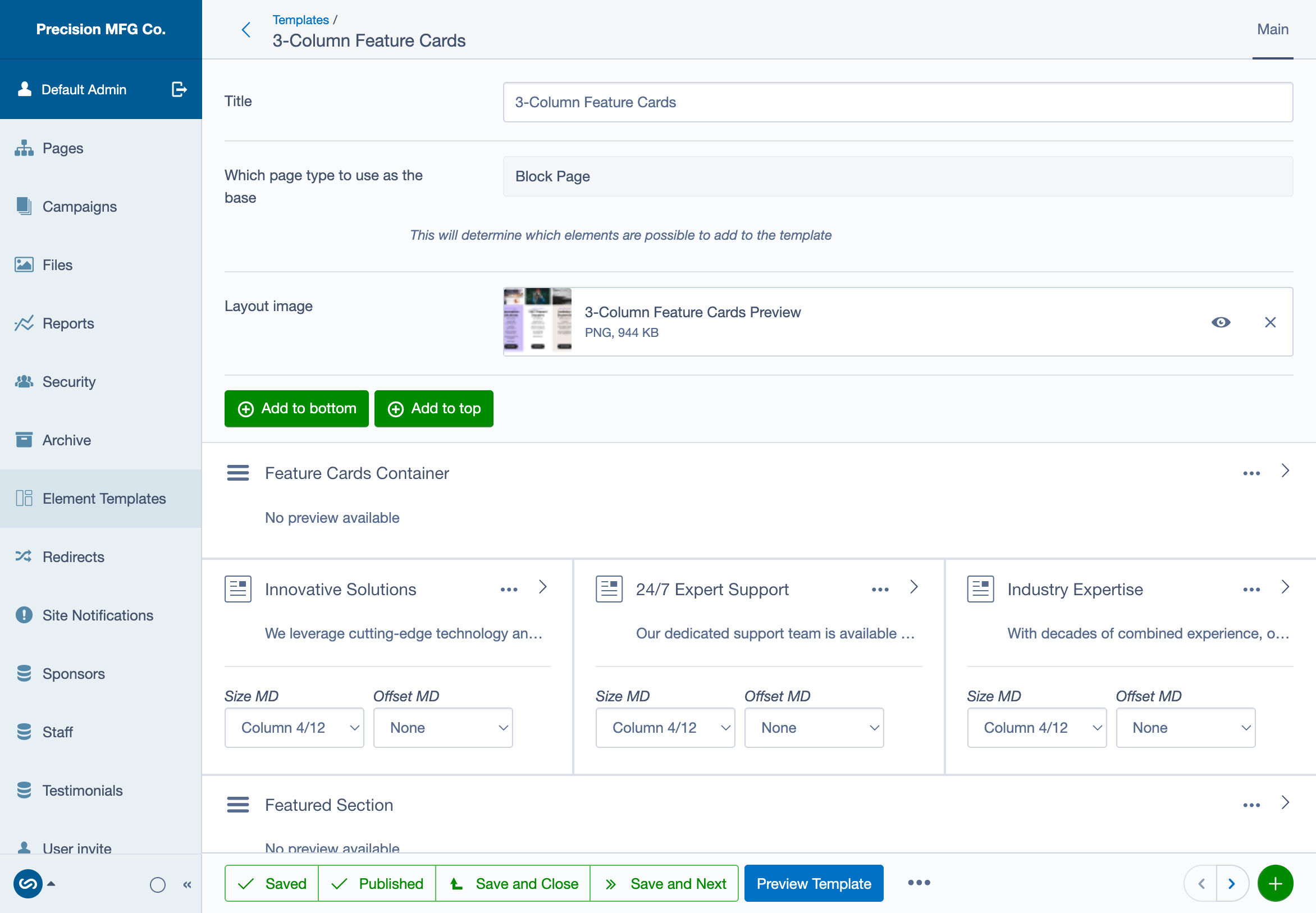1316x913 pixels.
Task: Click Save and Next
Action: pos(664,883)
